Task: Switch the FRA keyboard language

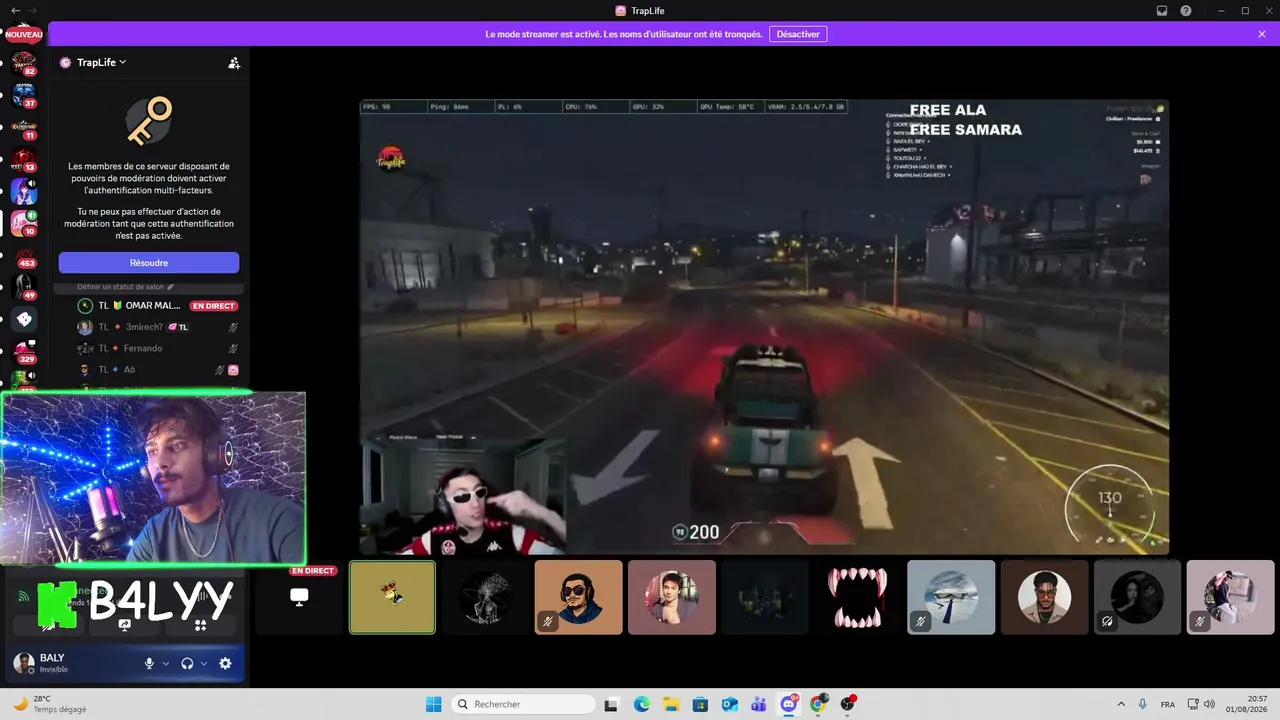Action: pyautogui.click(x=1168, y=704)
